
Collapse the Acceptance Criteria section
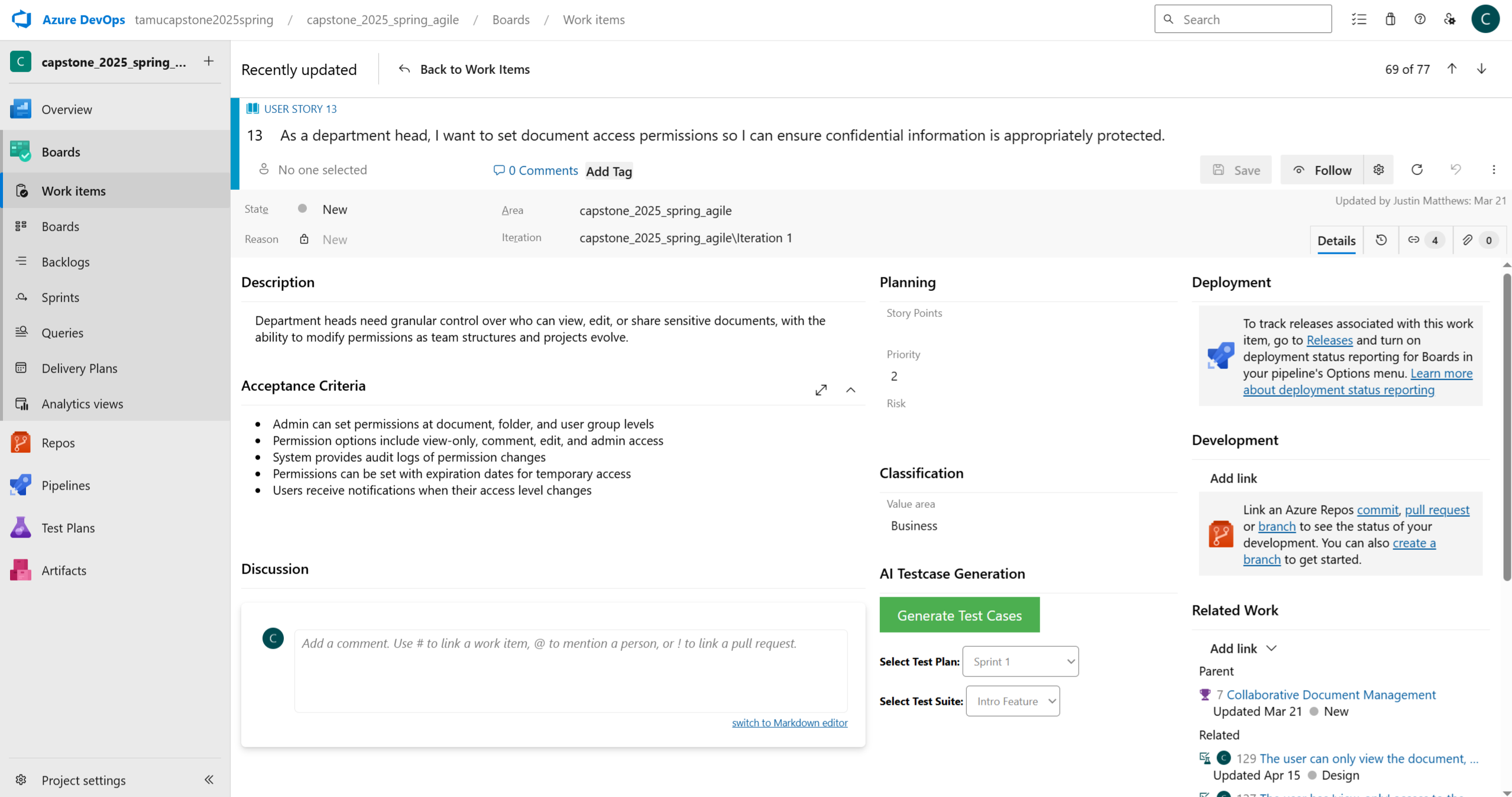(850, 390)
